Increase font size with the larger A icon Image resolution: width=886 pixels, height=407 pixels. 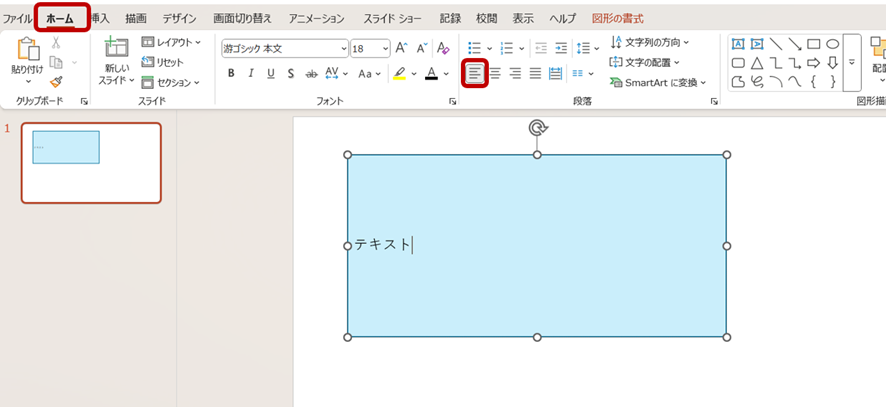click(x=401, y=48)
